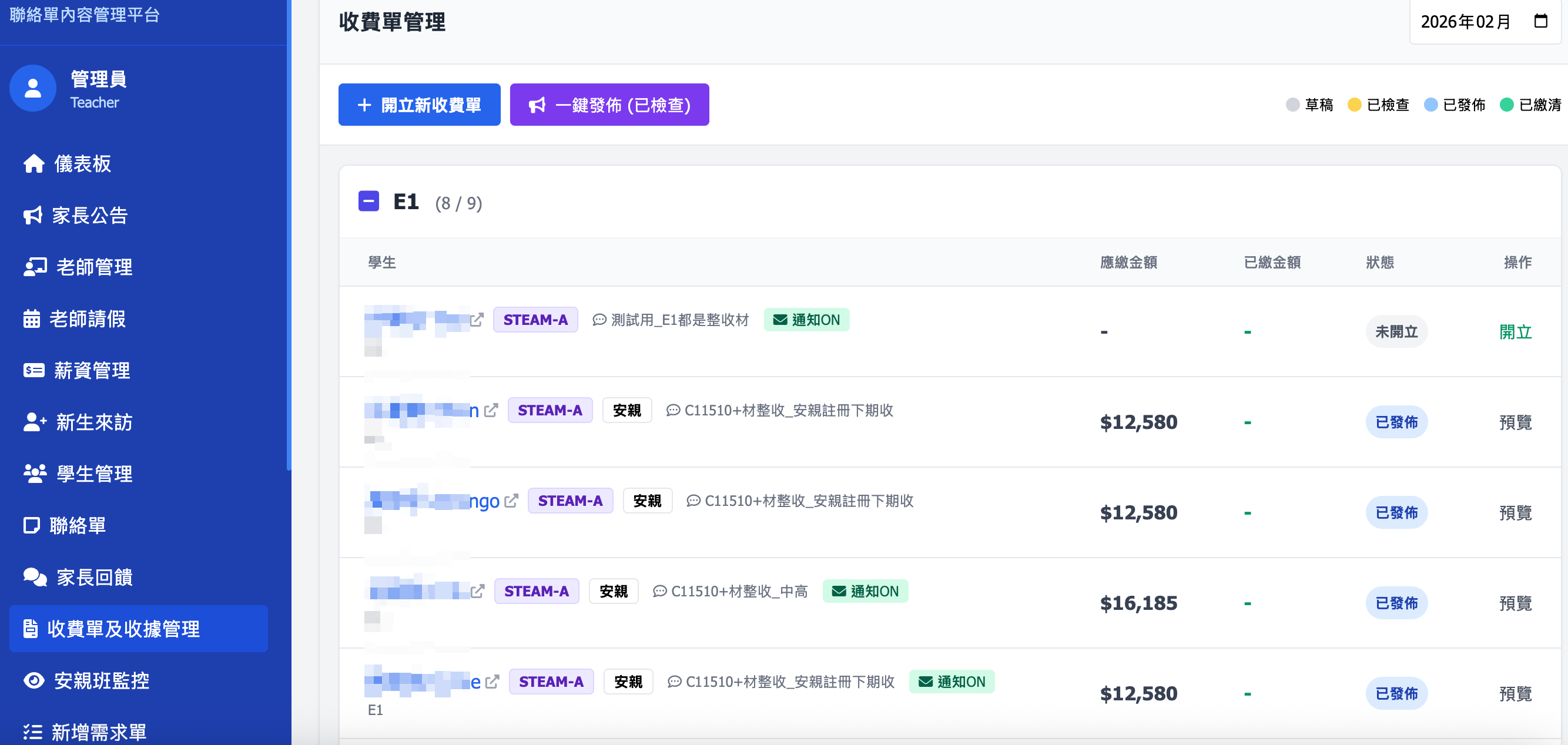Click the 應繳金額 column header
The image size is (1568, 745).
pos(1128,262)
